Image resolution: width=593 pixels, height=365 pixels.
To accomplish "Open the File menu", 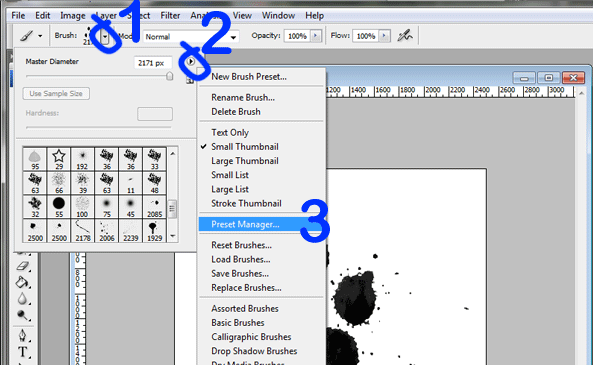I will click(x=18, y=16).
